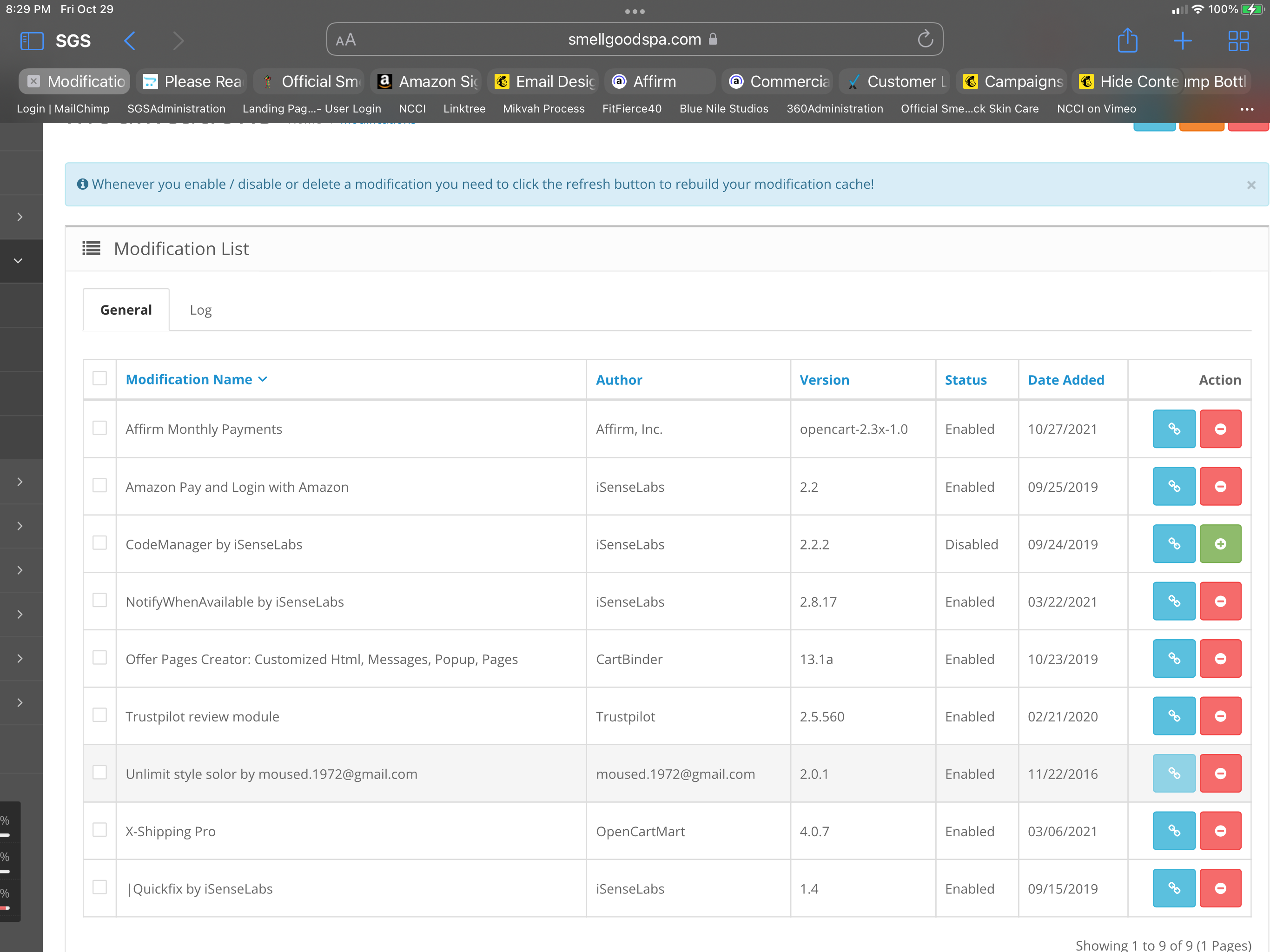Click link icon for X-Shipping Pro
The width and height of the screenshot is (1270, 952).
click(1174, 831)
